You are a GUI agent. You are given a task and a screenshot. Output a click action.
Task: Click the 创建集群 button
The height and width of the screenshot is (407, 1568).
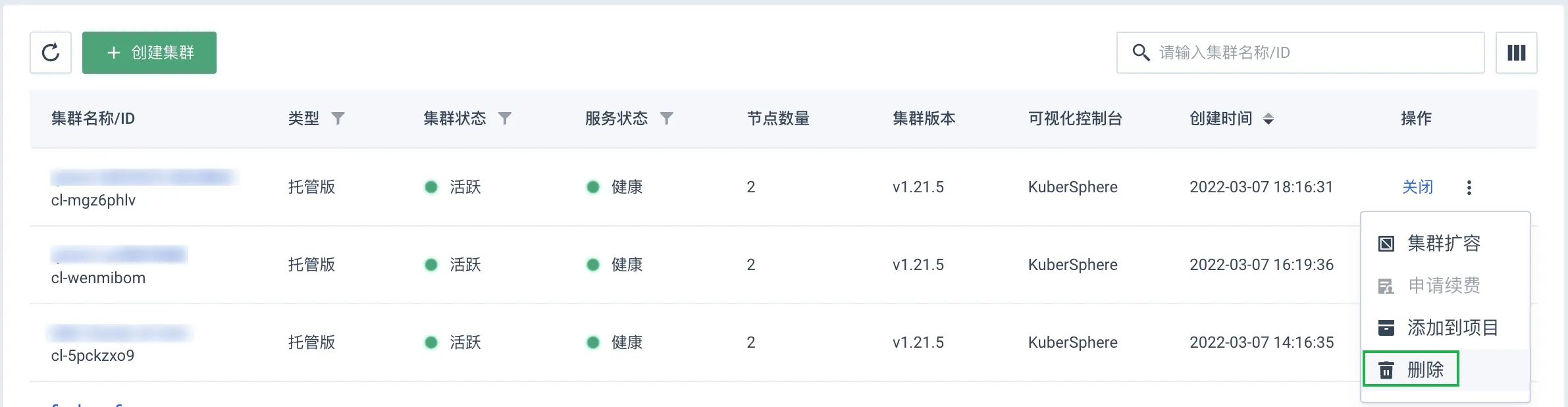(149, 53)
